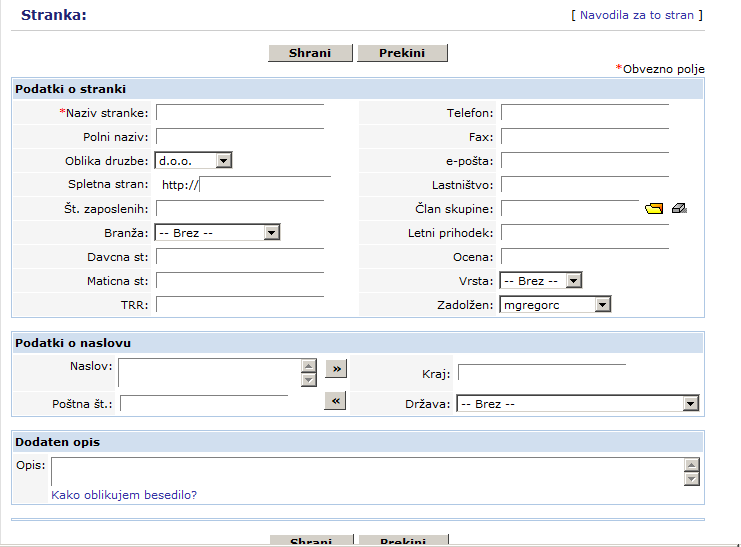Clear Član skupine with eraser icon
Image resolution: width=741 pixels, height=547 pixels.
pos(680,209)
